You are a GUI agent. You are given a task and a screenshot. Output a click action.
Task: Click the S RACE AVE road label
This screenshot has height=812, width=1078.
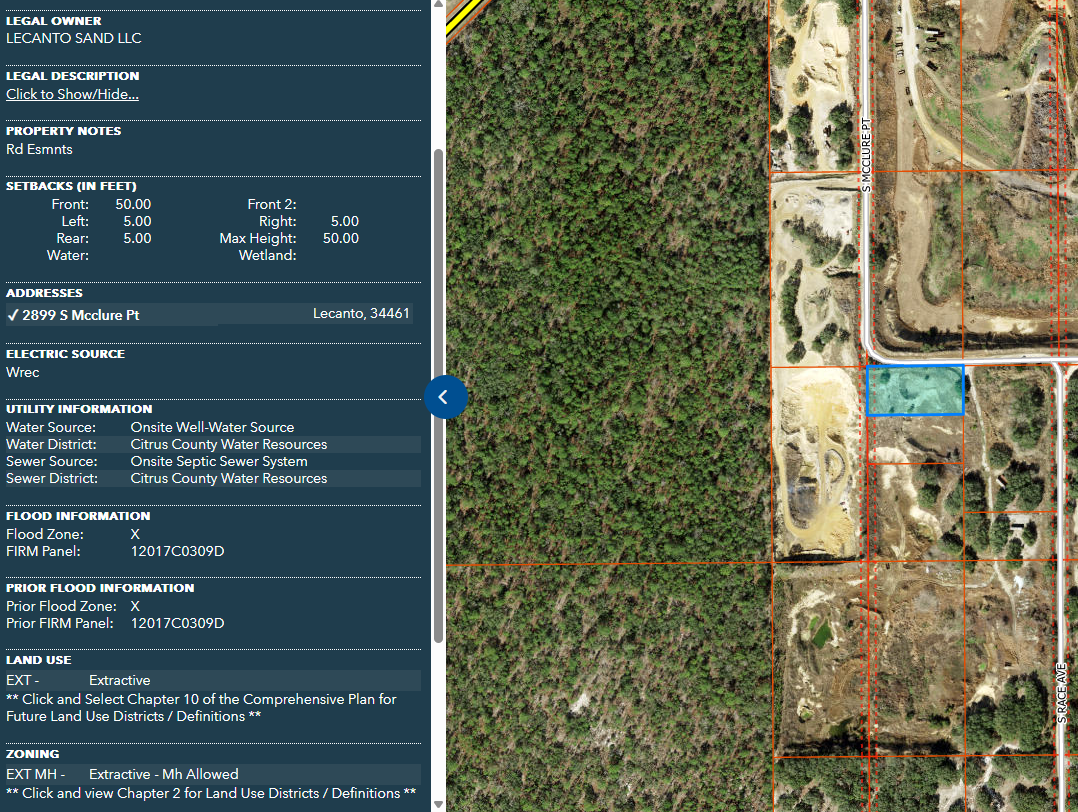click(1063, 693)
